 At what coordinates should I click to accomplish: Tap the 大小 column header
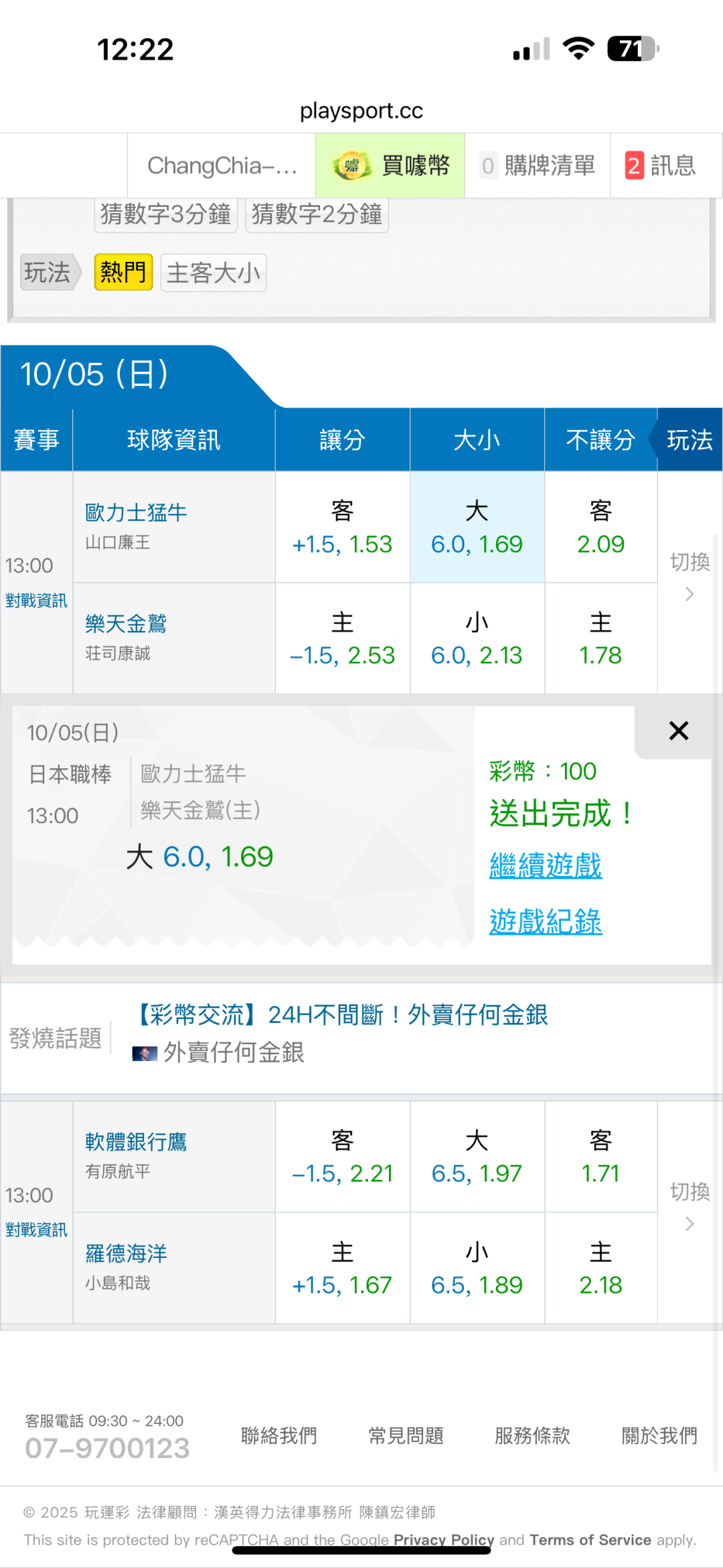477,440
